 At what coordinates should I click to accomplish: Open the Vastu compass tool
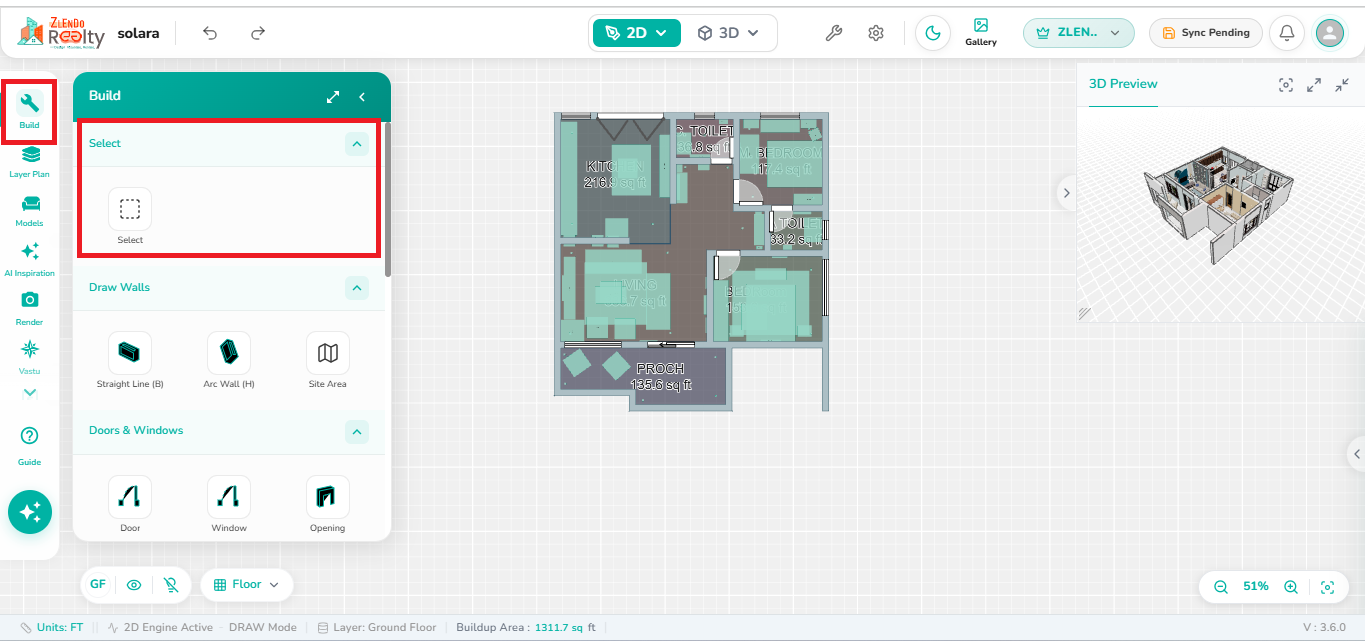[x=29, y=357]
